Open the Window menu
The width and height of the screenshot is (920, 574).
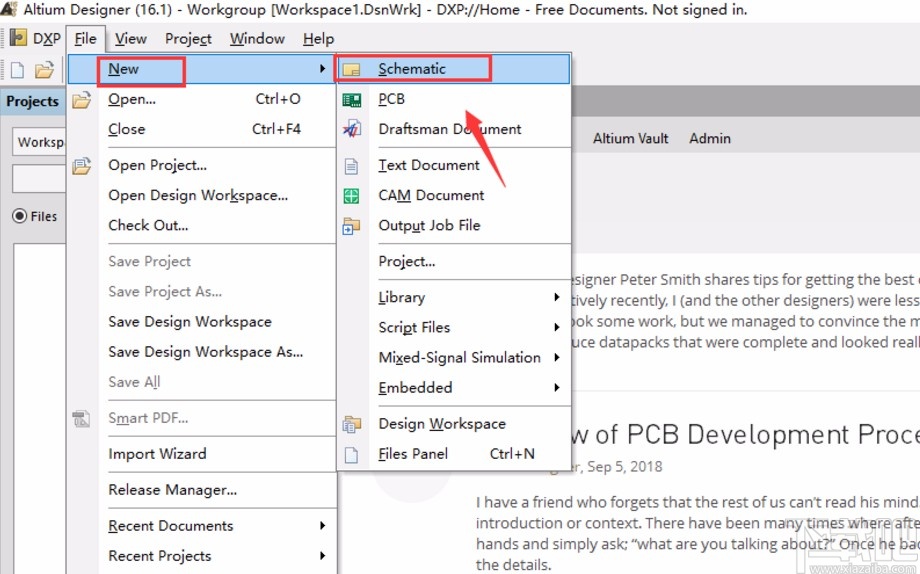tap(257, 39)
